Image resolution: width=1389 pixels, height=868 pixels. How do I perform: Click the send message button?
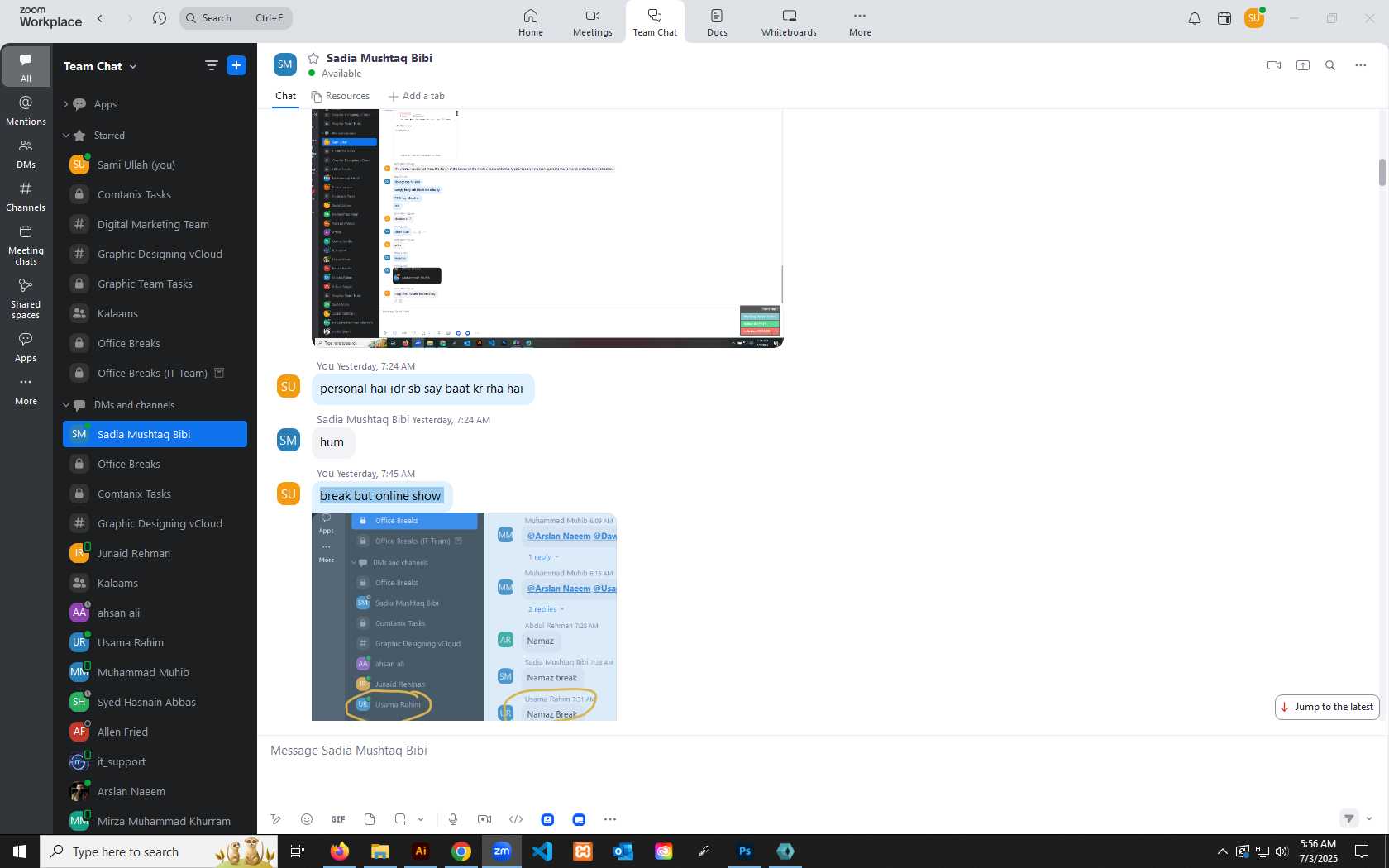click(x=1348, y=819)
